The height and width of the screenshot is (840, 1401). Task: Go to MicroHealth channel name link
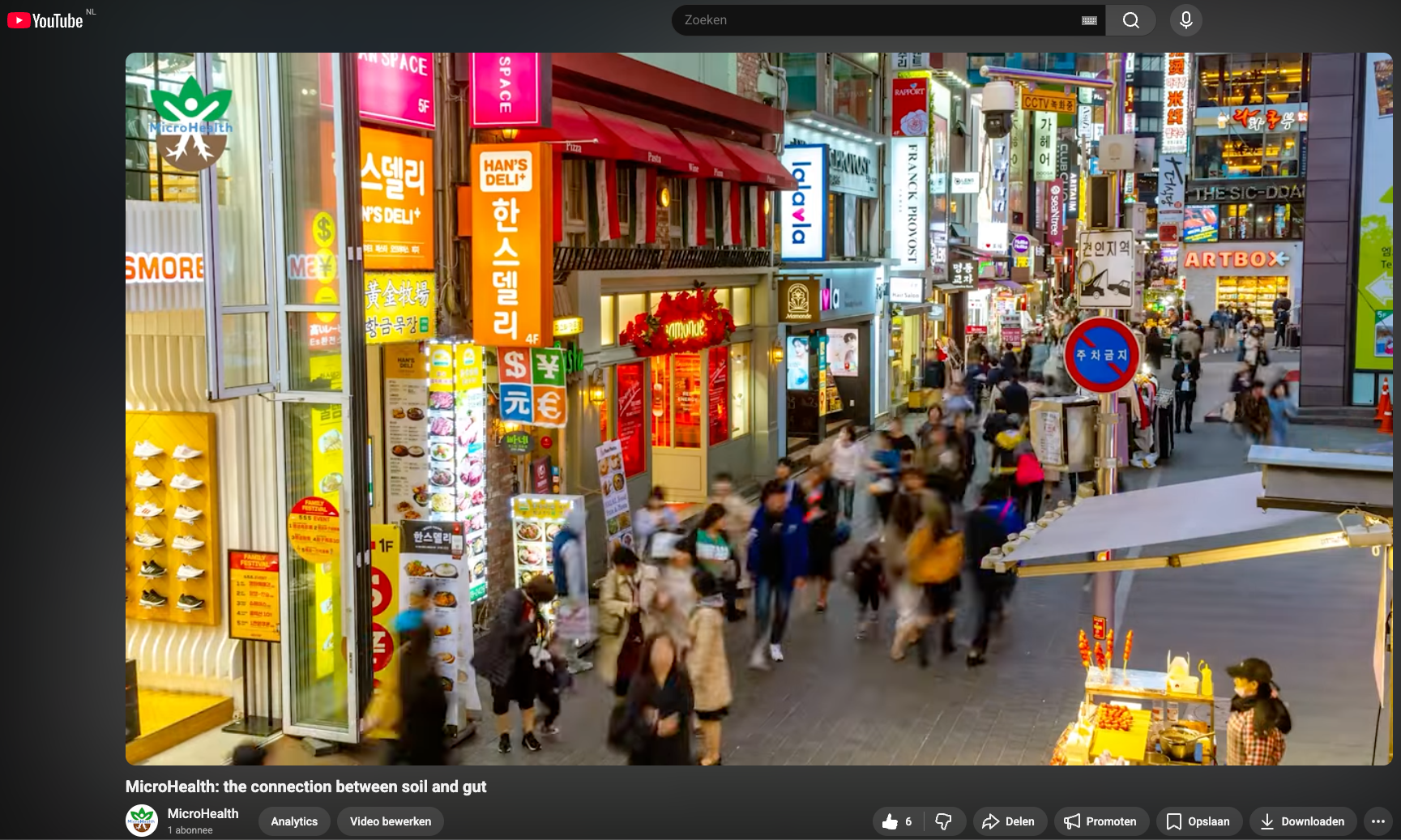203,813
